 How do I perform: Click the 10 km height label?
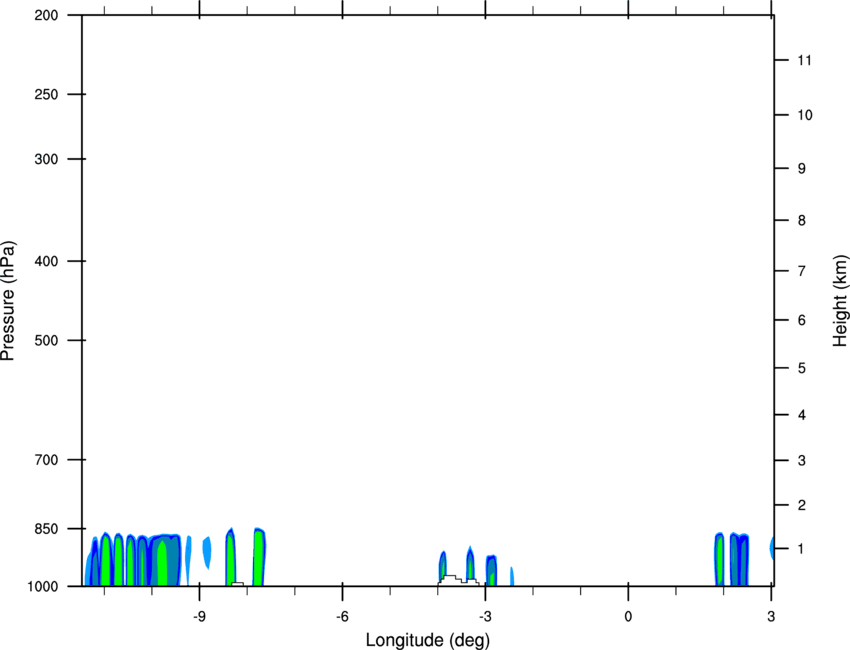tap(804, 115)
